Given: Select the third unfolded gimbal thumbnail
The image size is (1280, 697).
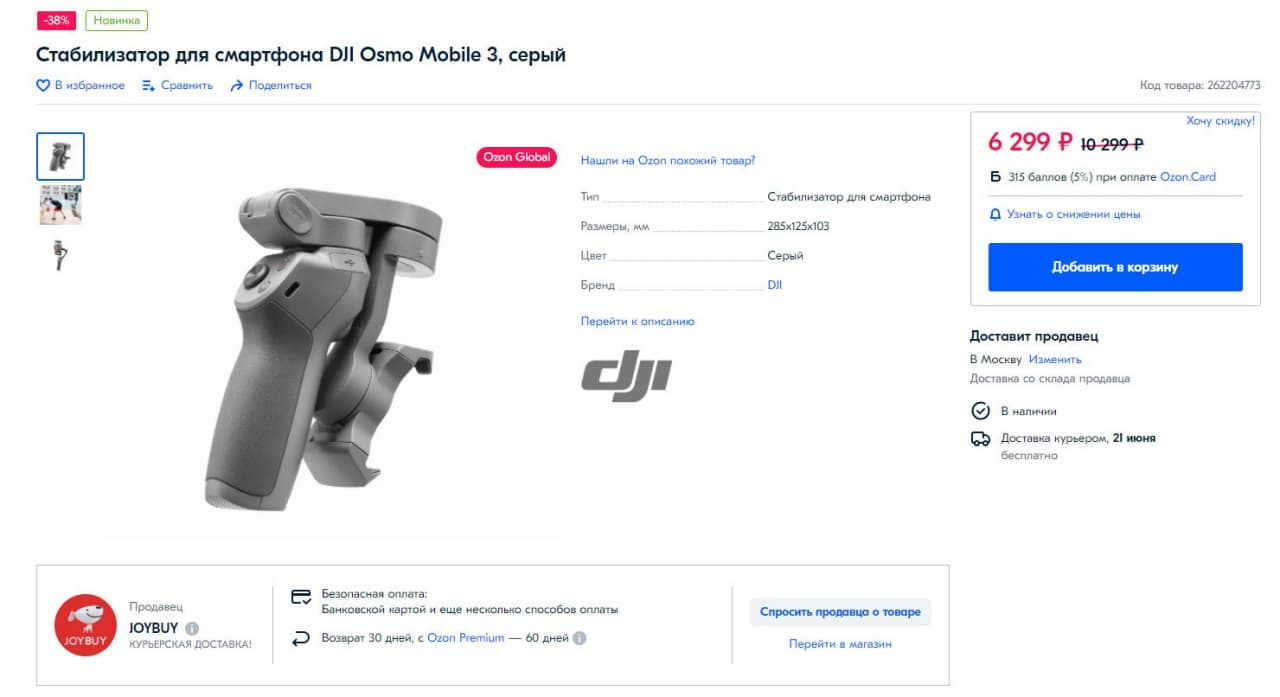Looking at the screenshot, I should click(61, 255).
